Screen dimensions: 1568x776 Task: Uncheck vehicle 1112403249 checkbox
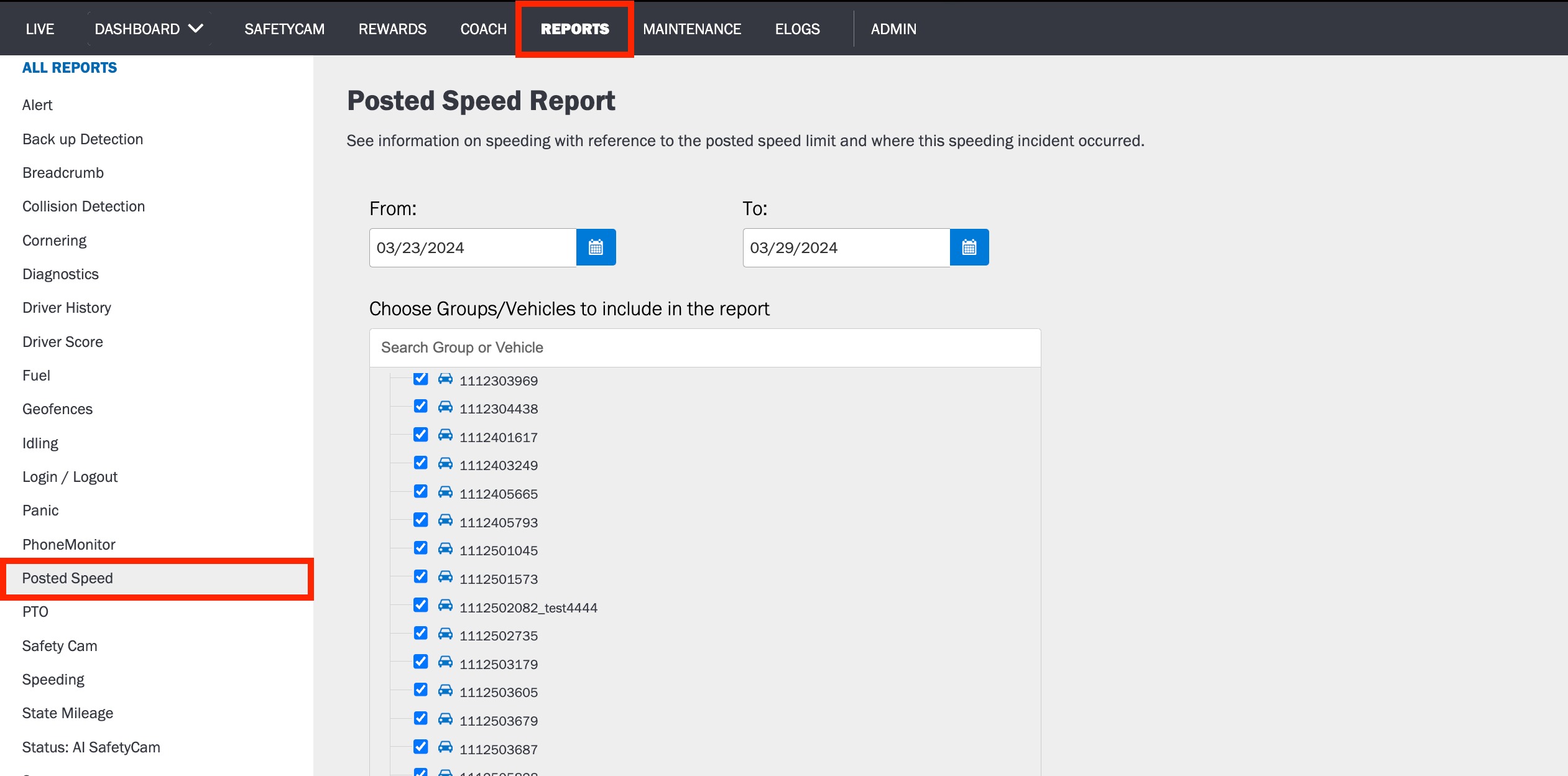click(421, 463)
